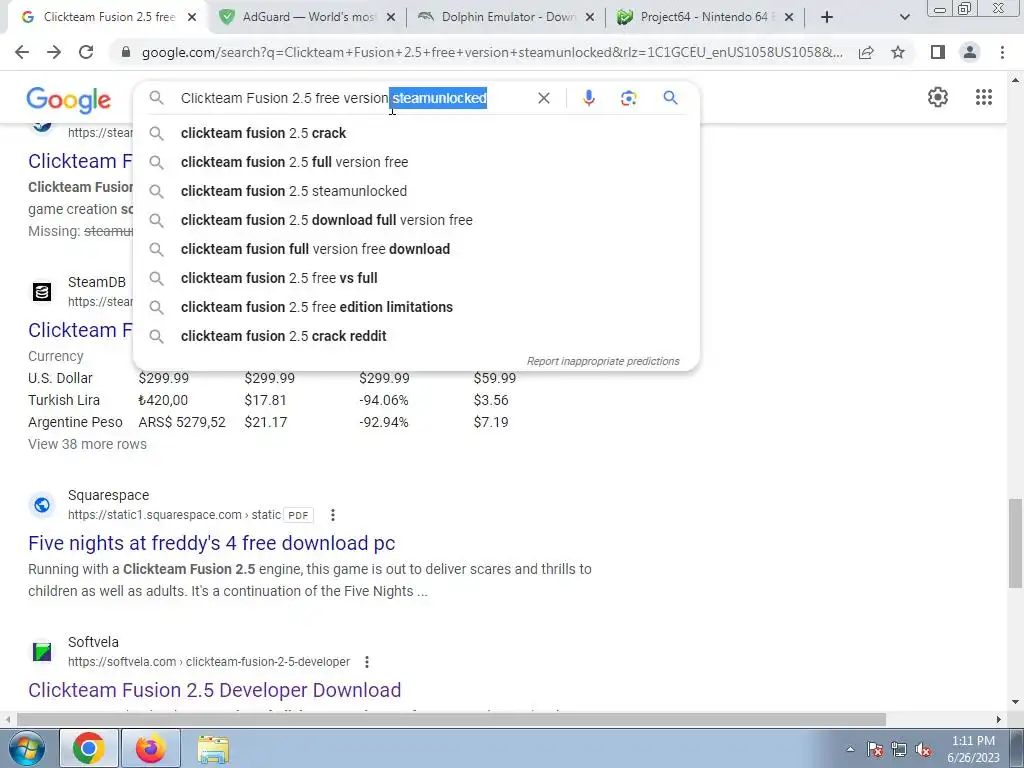Open options for the Softvela result
1024x768 pixels.
367,662
